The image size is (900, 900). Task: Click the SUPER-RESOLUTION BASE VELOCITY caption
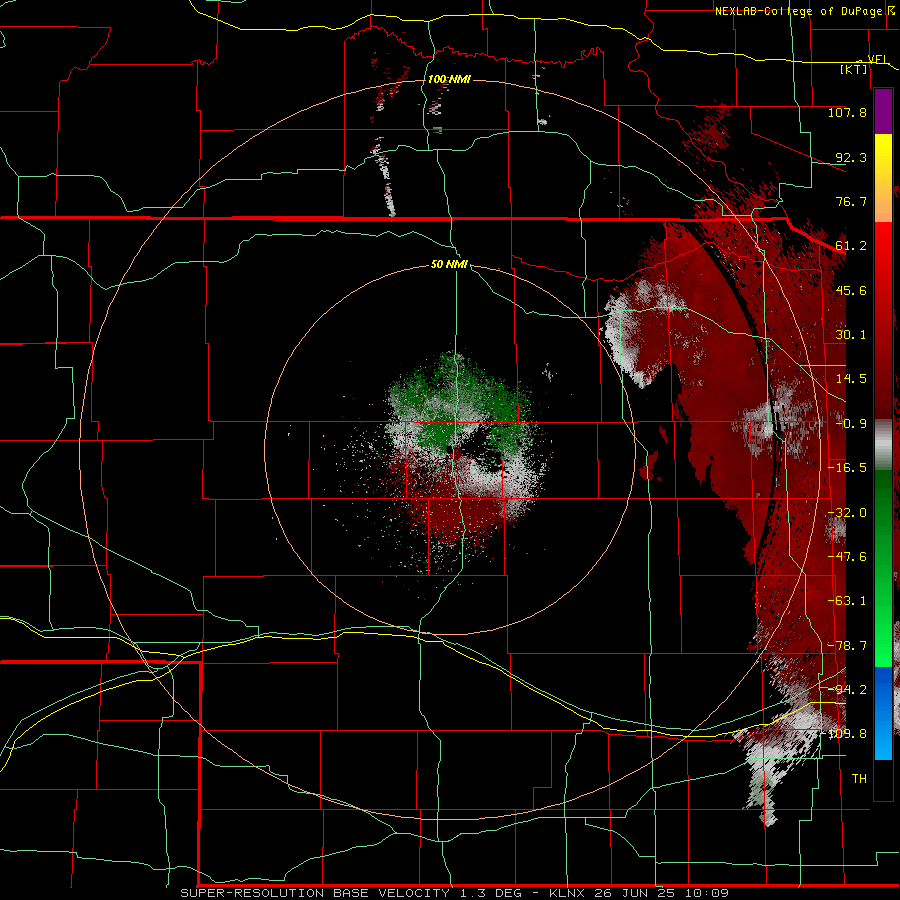315,893
